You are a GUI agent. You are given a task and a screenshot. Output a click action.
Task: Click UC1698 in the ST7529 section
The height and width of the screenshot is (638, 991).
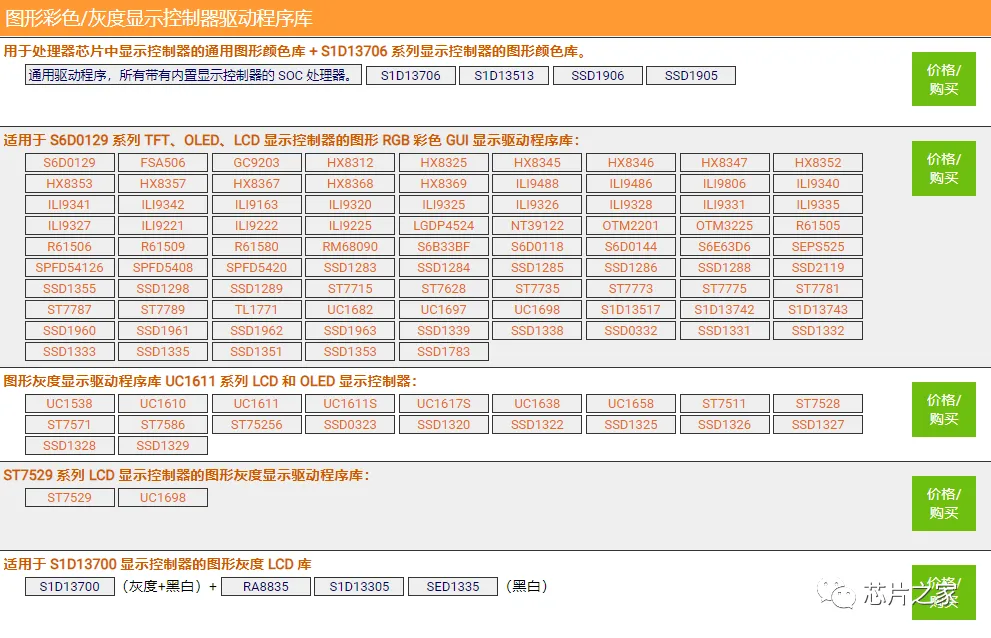pos(163,497)
